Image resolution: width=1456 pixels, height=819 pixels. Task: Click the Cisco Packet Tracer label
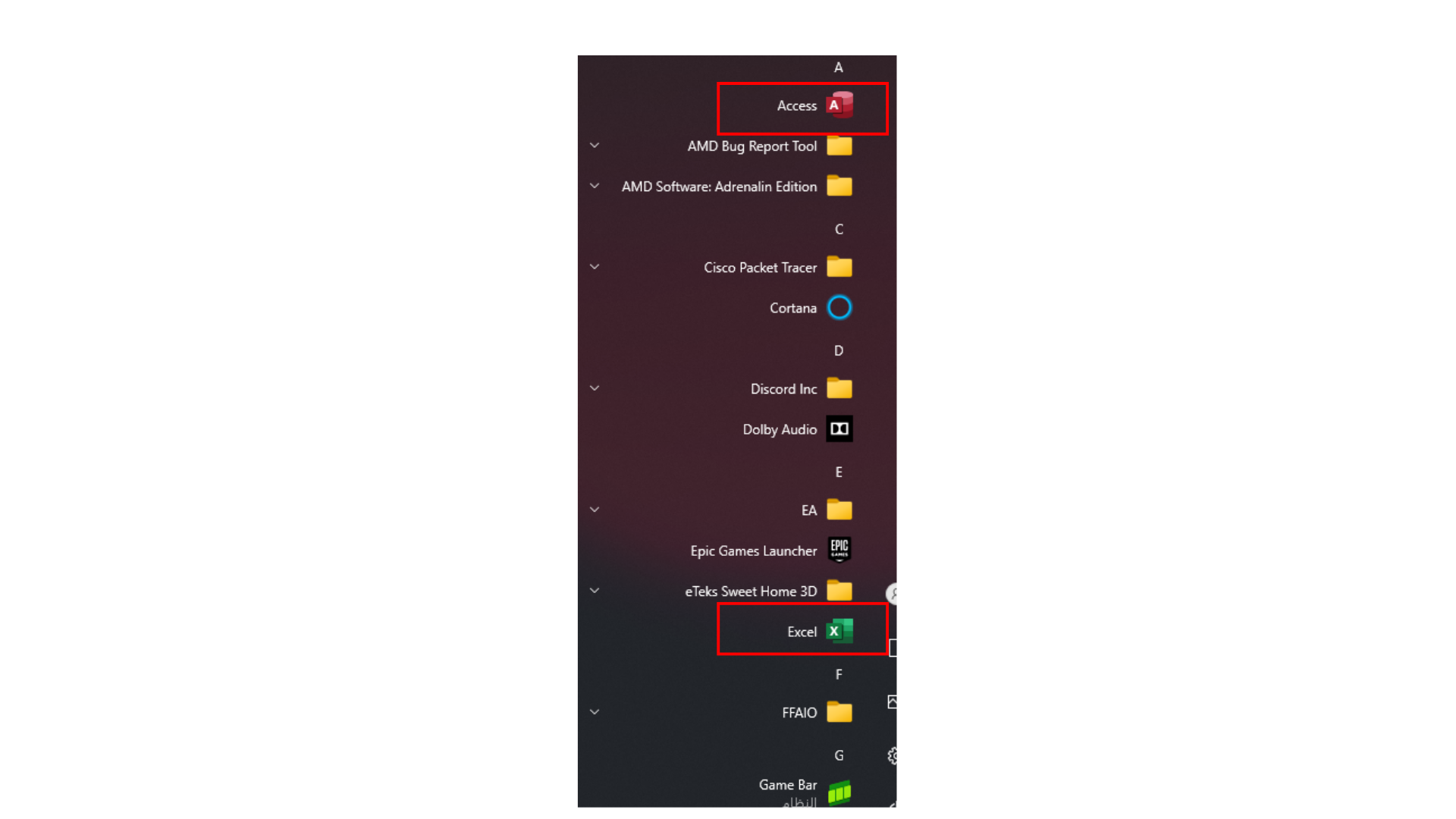(760, 268)
